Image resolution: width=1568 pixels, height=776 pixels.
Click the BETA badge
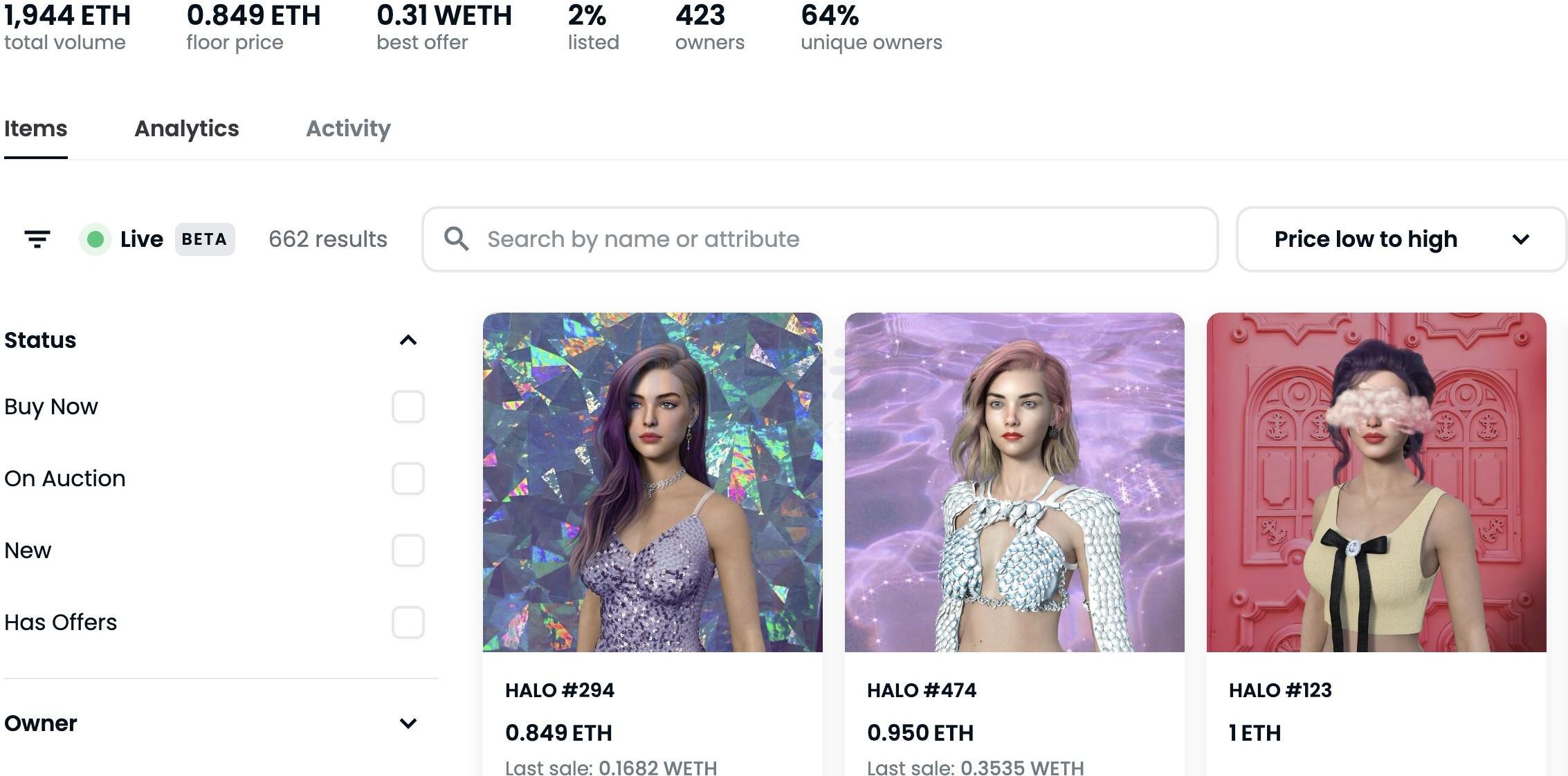[x=204, y=239]
